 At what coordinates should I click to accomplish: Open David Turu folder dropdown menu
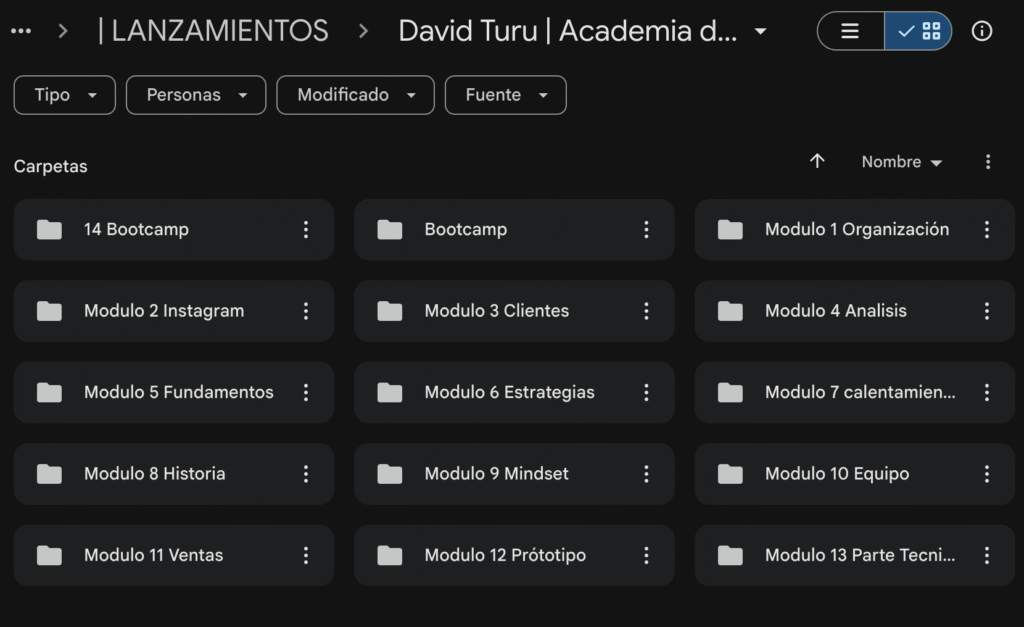click(760, 31)
